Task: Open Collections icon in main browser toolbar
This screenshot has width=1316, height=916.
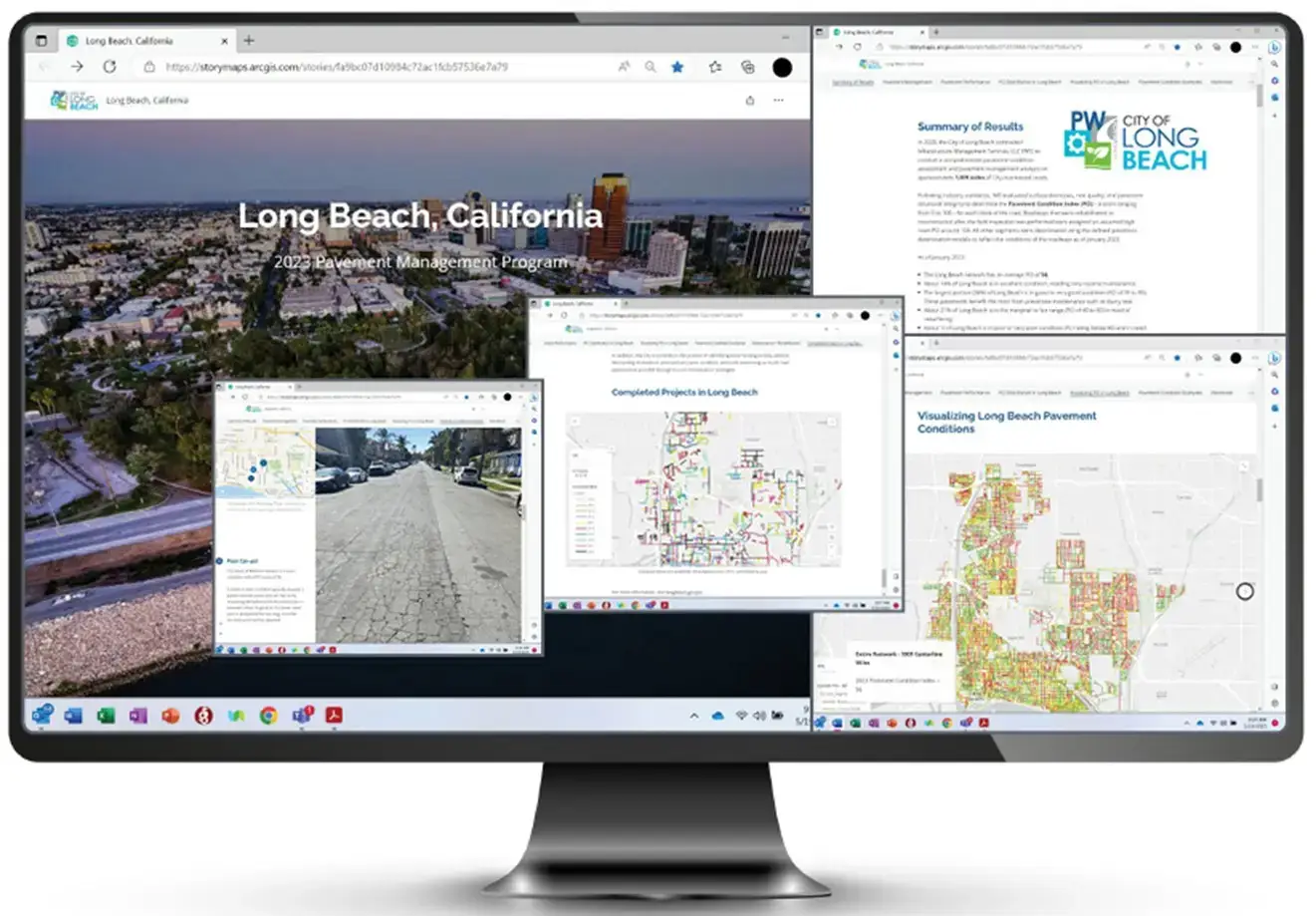Action: 747,67
